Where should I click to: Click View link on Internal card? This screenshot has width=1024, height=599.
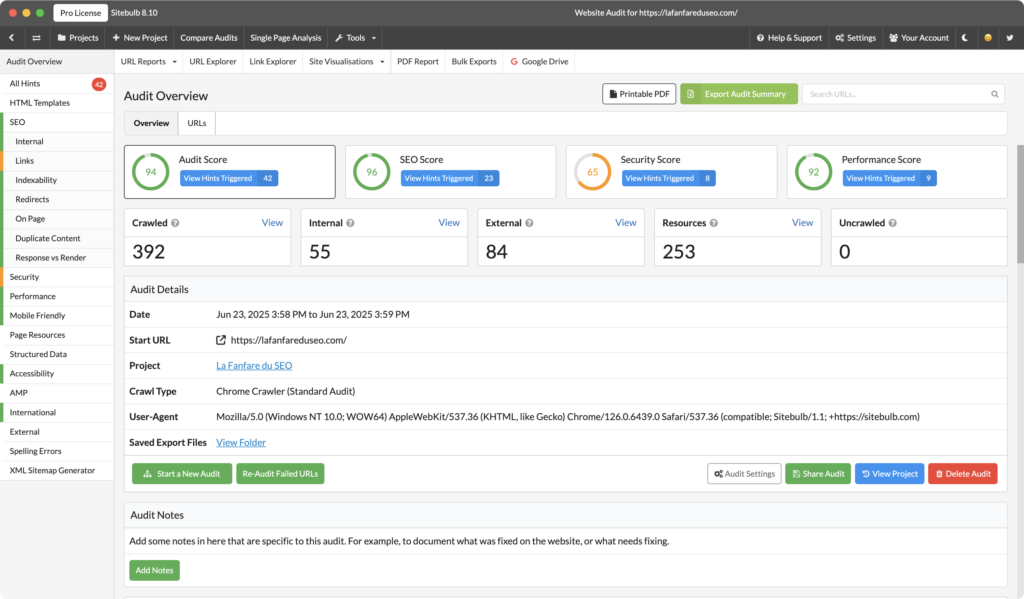pyautogui.click(x=449, y=223)
